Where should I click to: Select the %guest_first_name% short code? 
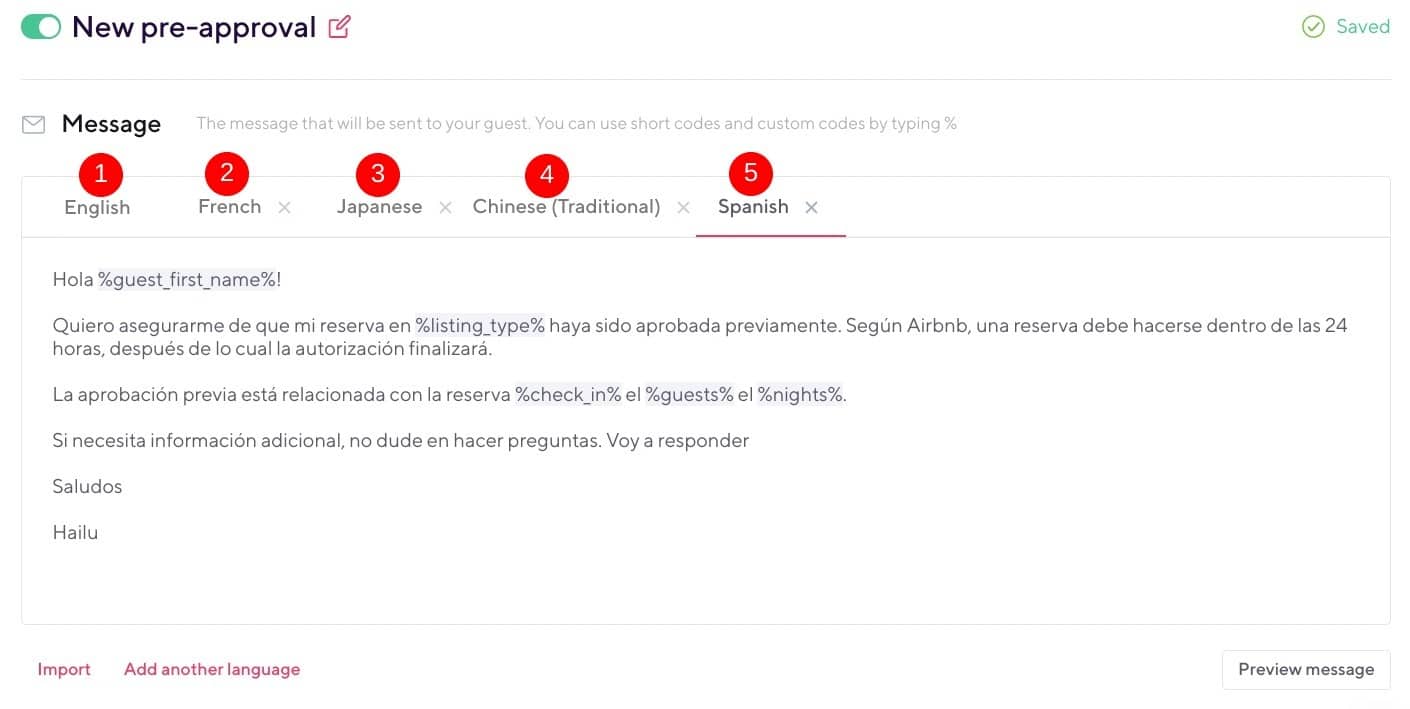[188, 279]
